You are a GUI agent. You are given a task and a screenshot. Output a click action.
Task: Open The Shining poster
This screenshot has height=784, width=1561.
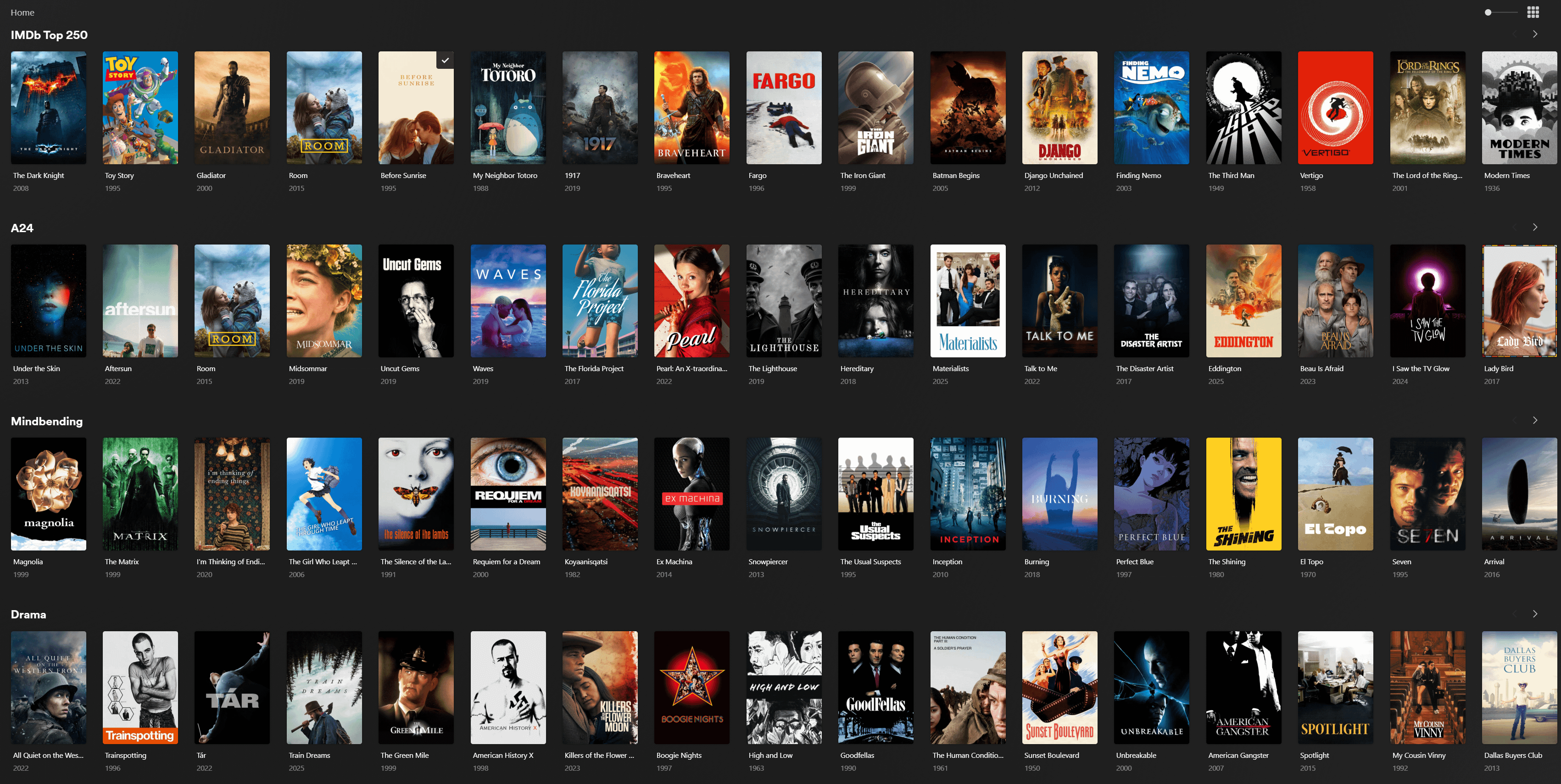coord(1243,495)
